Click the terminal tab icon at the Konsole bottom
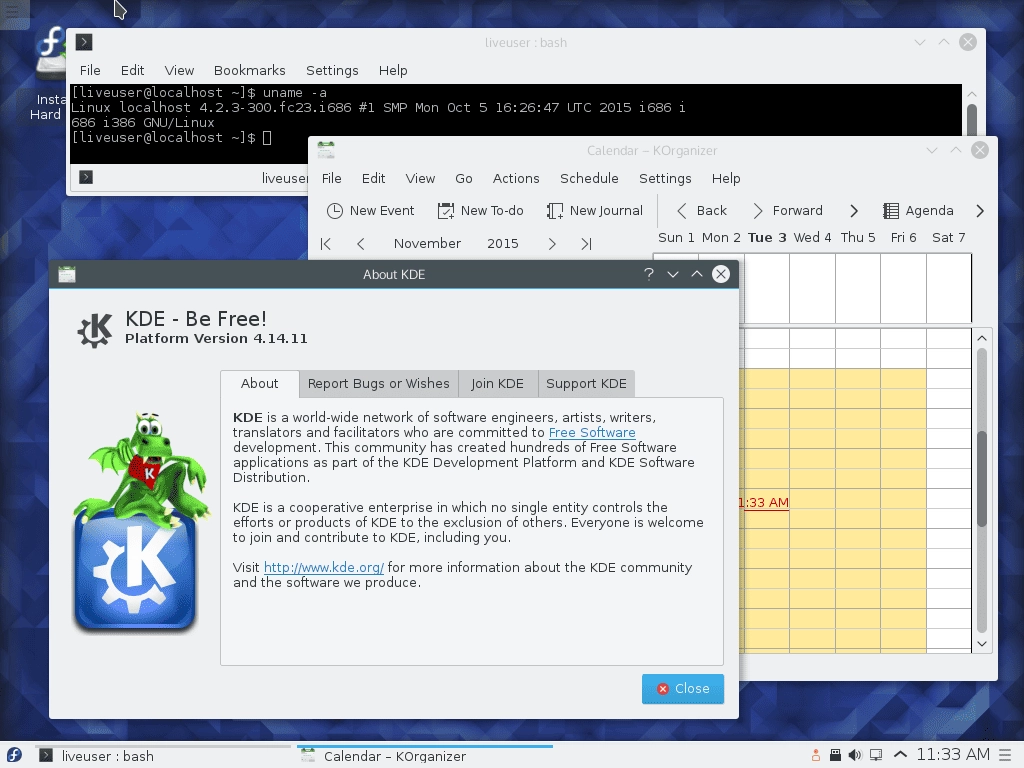 (x=86, y=177)
